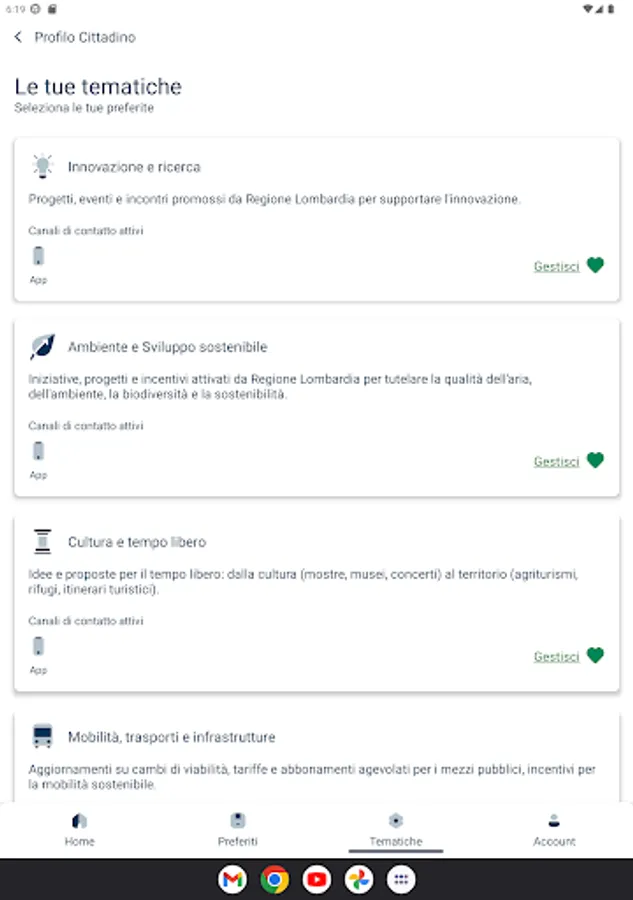Open the Account tab

coord(554,829)
